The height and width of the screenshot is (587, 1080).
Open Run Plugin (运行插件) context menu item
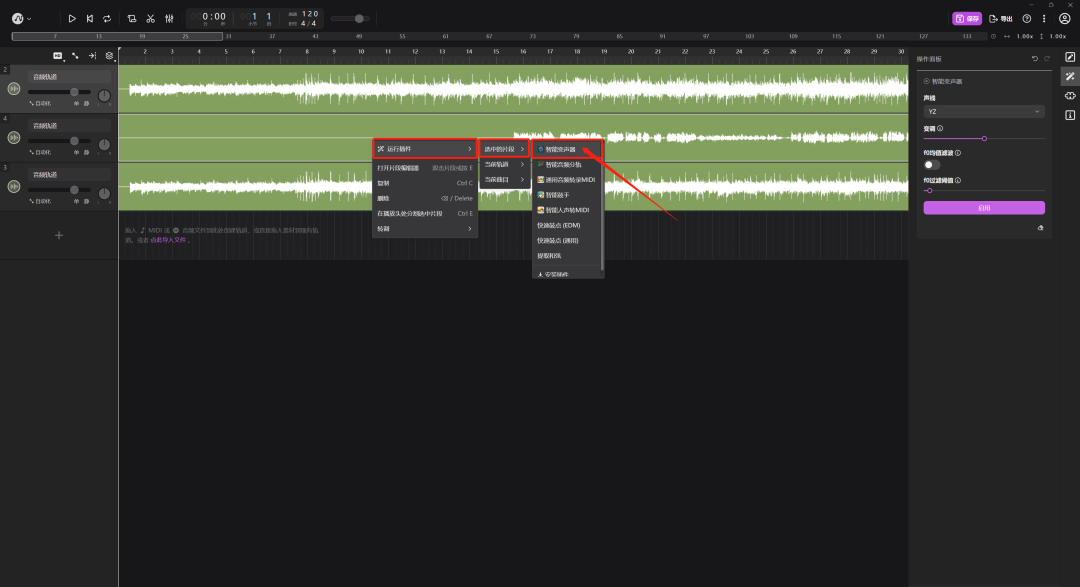(425, 149)
